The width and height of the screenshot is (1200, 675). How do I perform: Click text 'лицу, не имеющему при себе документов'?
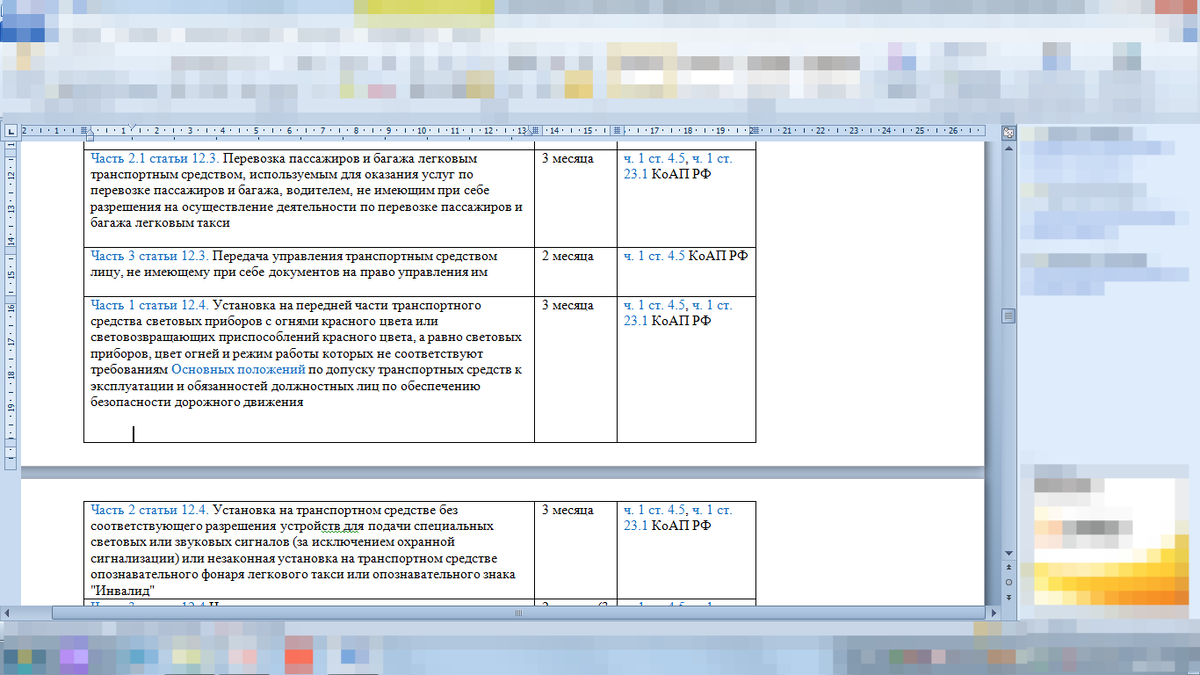[x=208, y=272]
